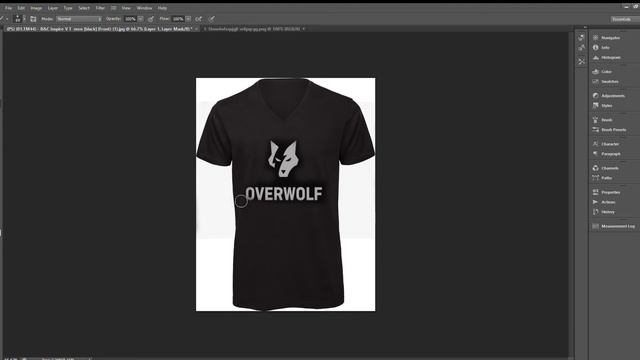The image size is (640, 360).
Task: Open the 3D menu
Action: click(x=113, y=8)
